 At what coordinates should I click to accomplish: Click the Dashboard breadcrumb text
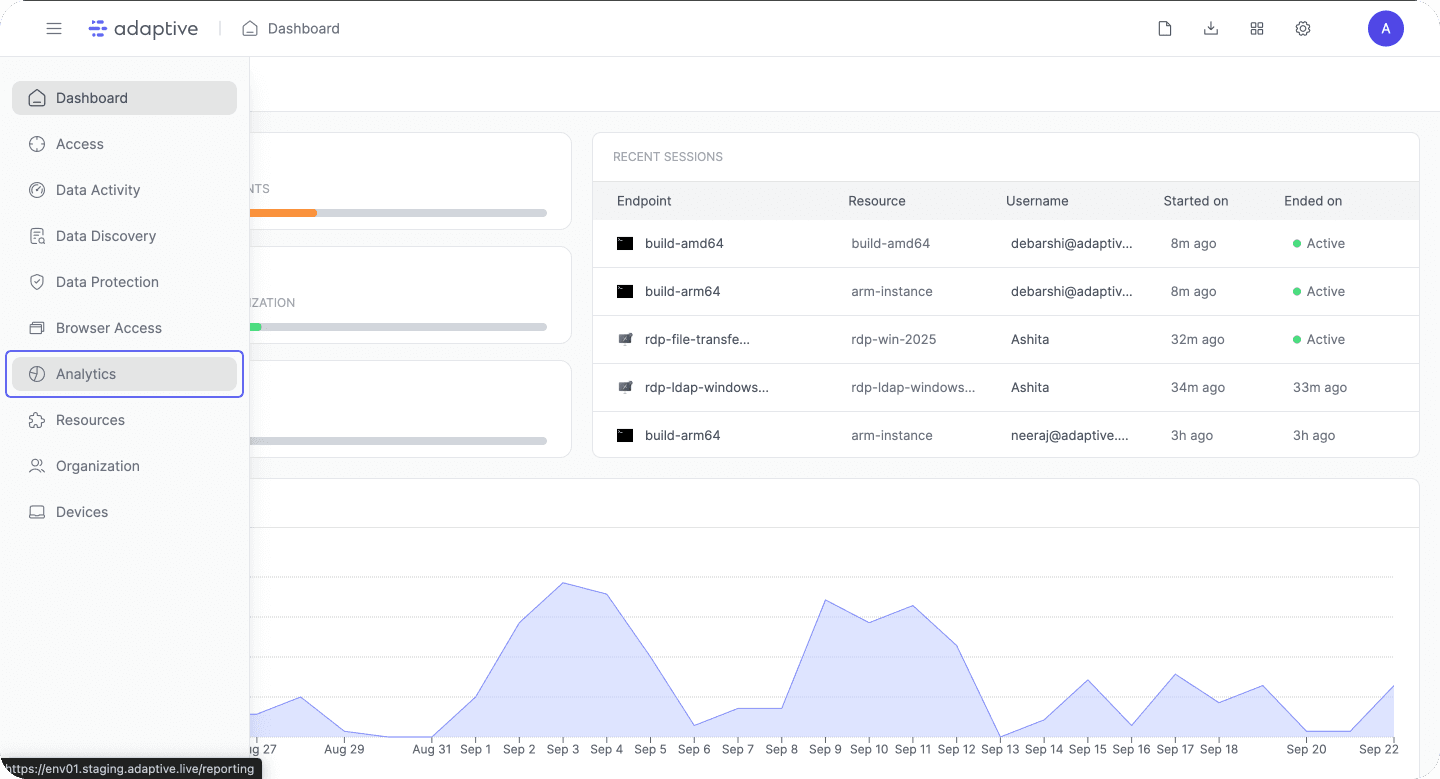click(x=304, y=29)
